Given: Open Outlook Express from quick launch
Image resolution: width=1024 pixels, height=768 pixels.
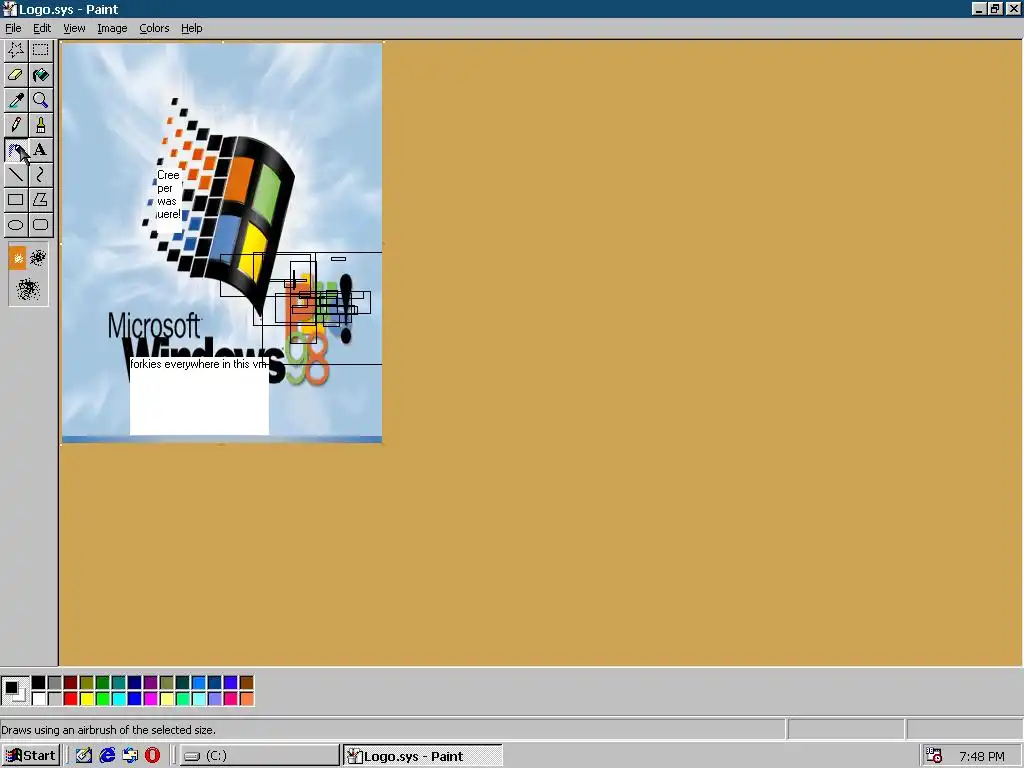Looking at the screenshot, I should pos(130,756).
